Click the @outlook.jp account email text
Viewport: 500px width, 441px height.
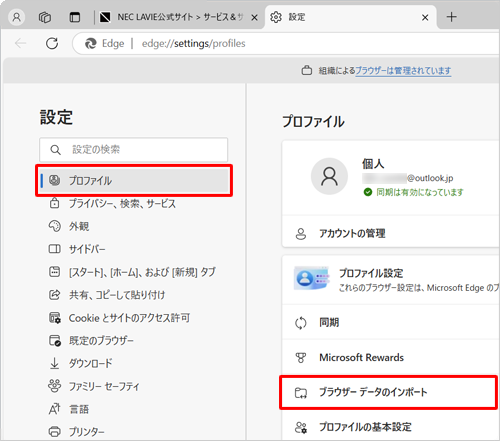tap(408, 178)
